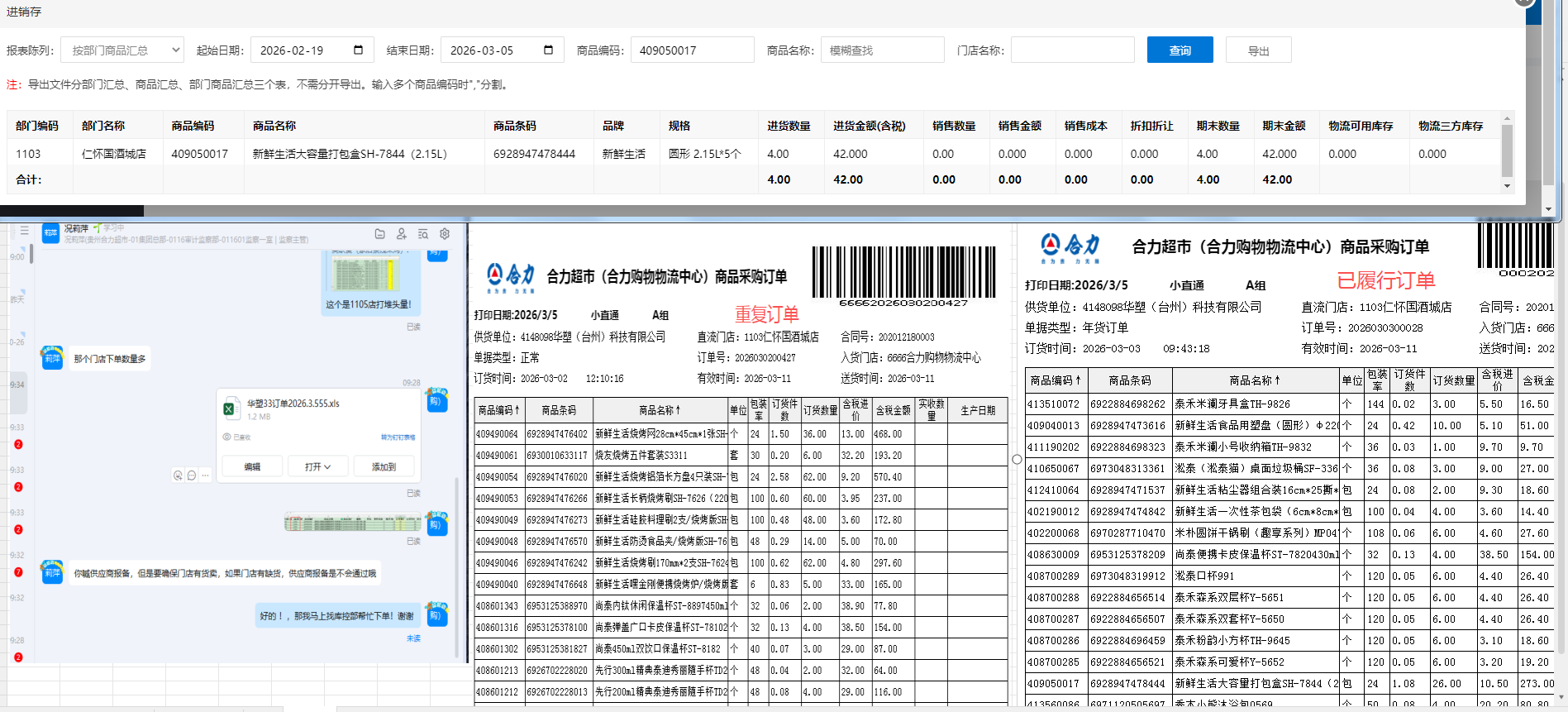The height and width of the screenshot is (712, 1568).
Task: Click the Excel file icon for 华塑33订单
Action: 230,409
